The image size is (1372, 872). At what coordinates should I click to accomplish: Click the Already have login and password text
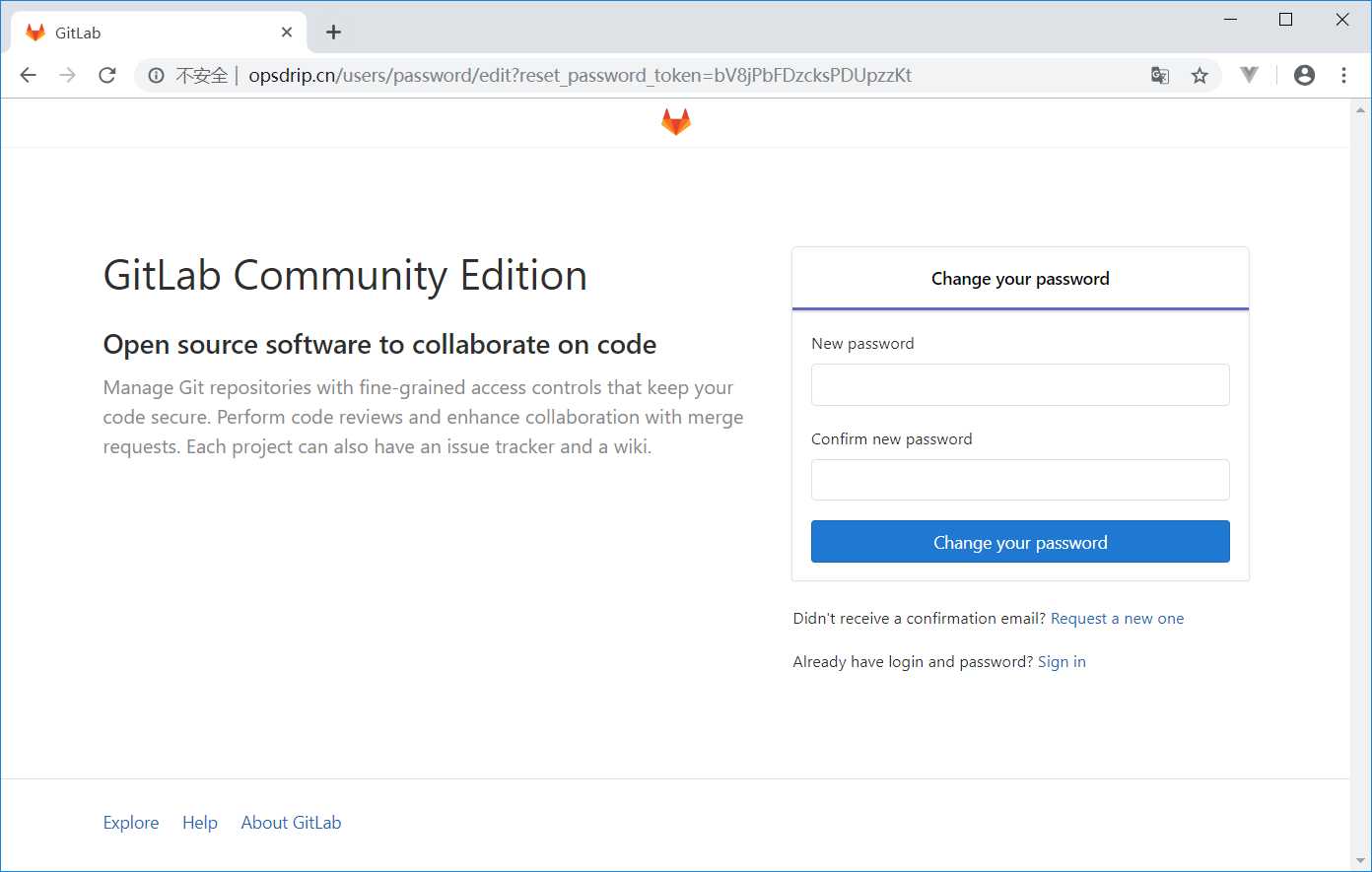[x=914, y=662]
